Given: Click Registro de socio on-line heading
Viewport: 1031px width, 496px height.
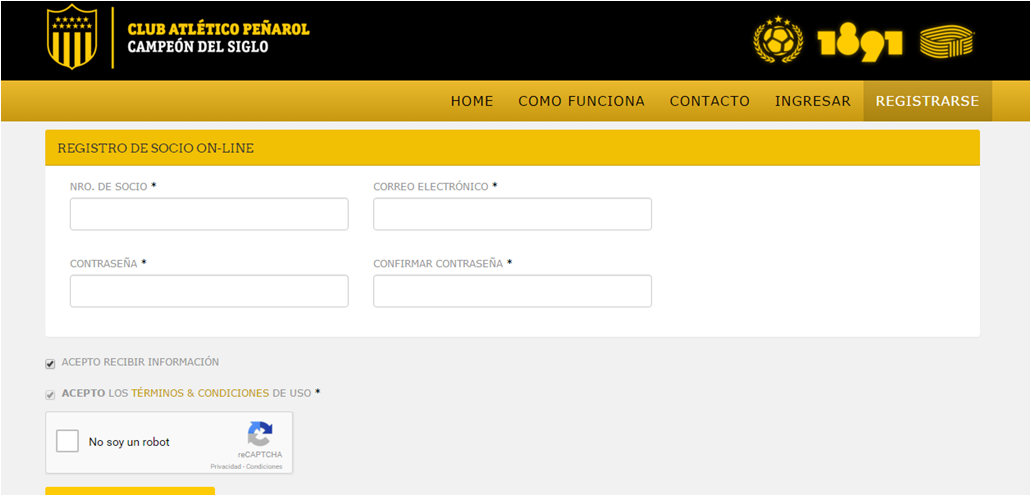Looking at the screenshot, I should pyautogui.click(x=156, y=148).
